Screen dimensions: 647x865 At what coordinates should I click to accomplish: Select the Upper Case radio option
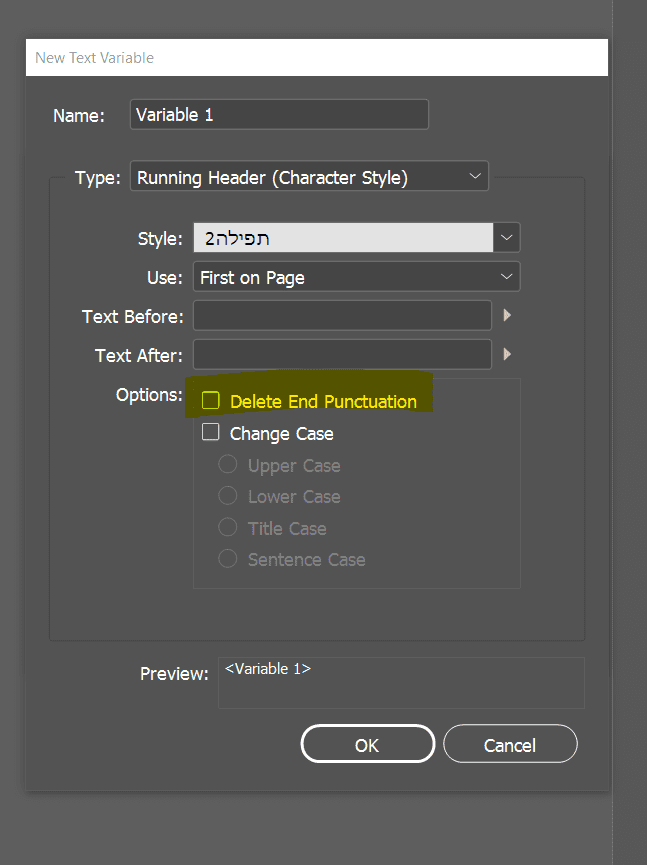tap(228, 465)
